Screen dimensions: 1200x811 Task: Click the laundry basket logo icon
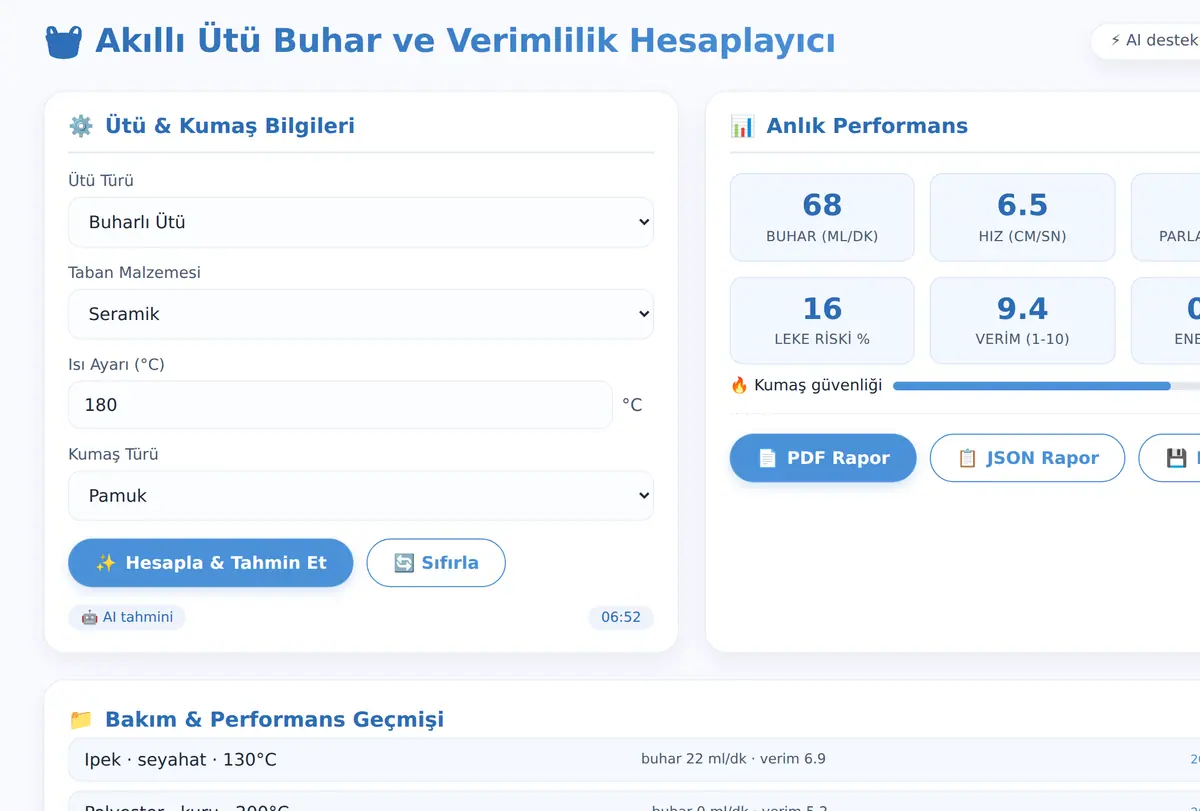[x=64, y=42]
